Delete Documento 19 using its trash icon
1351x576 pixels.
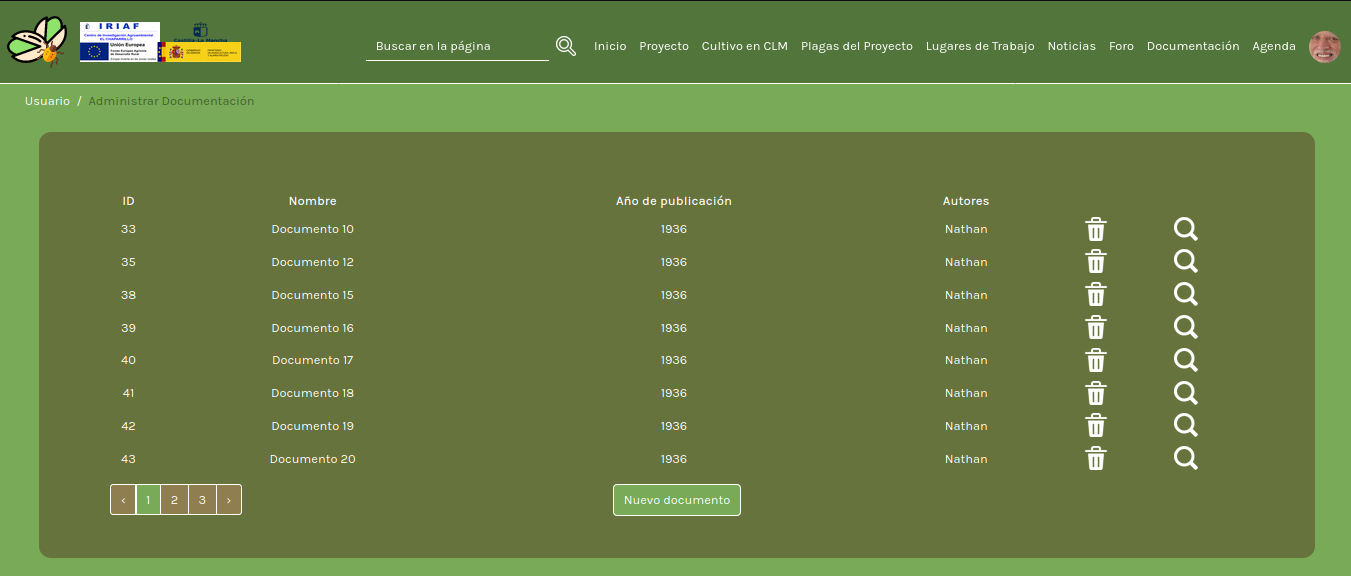(x=1096, y=426)
